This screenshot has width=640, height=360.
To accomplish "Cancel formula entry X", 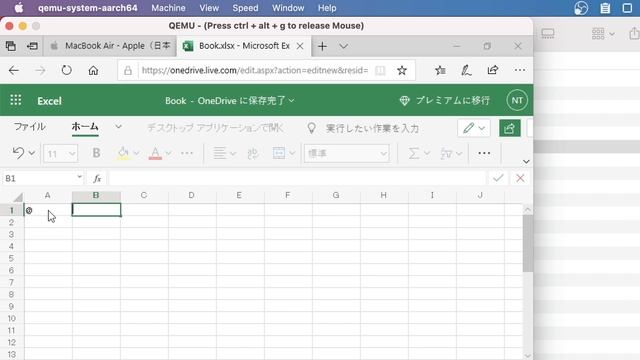I will [x=520, y=178].
